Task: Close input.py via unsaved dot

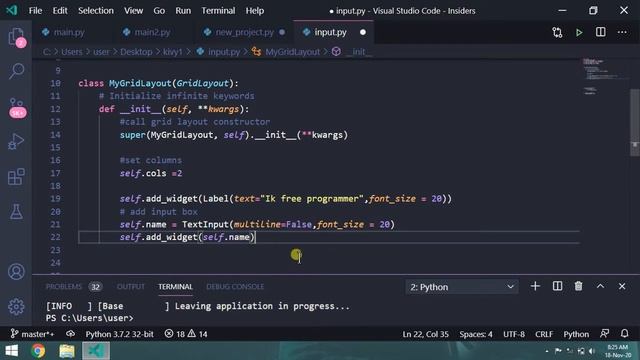Action: pos(362,32)
